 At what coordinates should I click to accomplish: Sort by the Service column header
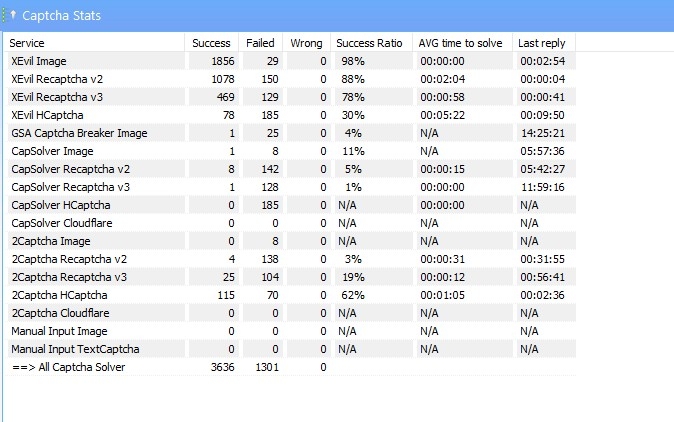click(x=95, y=43)
